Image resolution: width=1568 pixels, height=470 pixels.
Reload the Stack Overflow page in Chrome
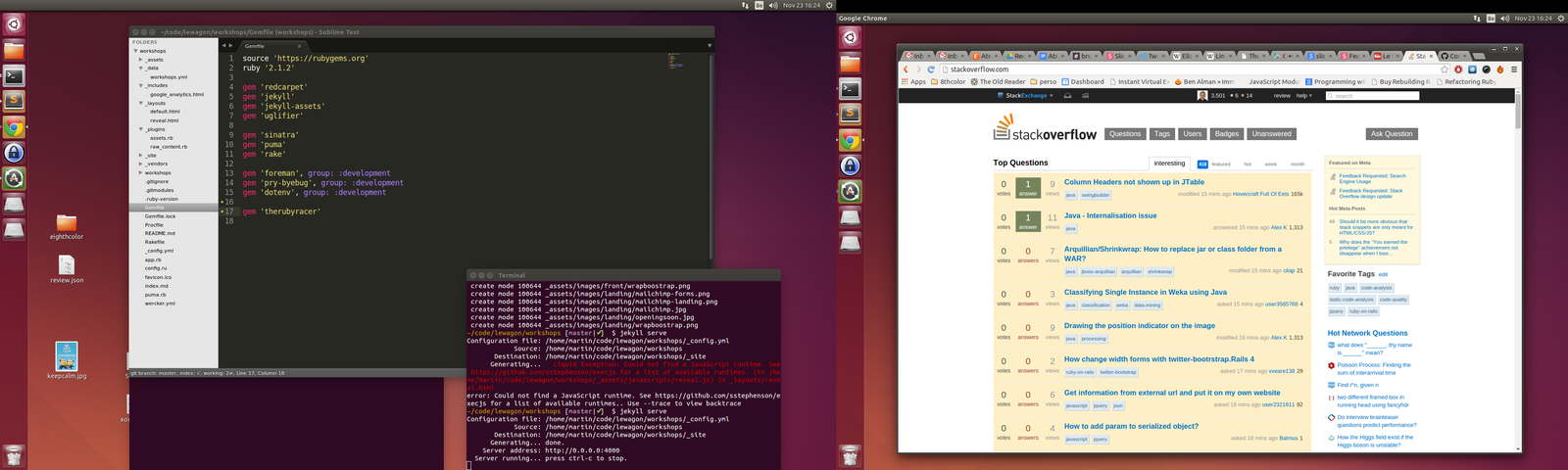click(931, 70)
